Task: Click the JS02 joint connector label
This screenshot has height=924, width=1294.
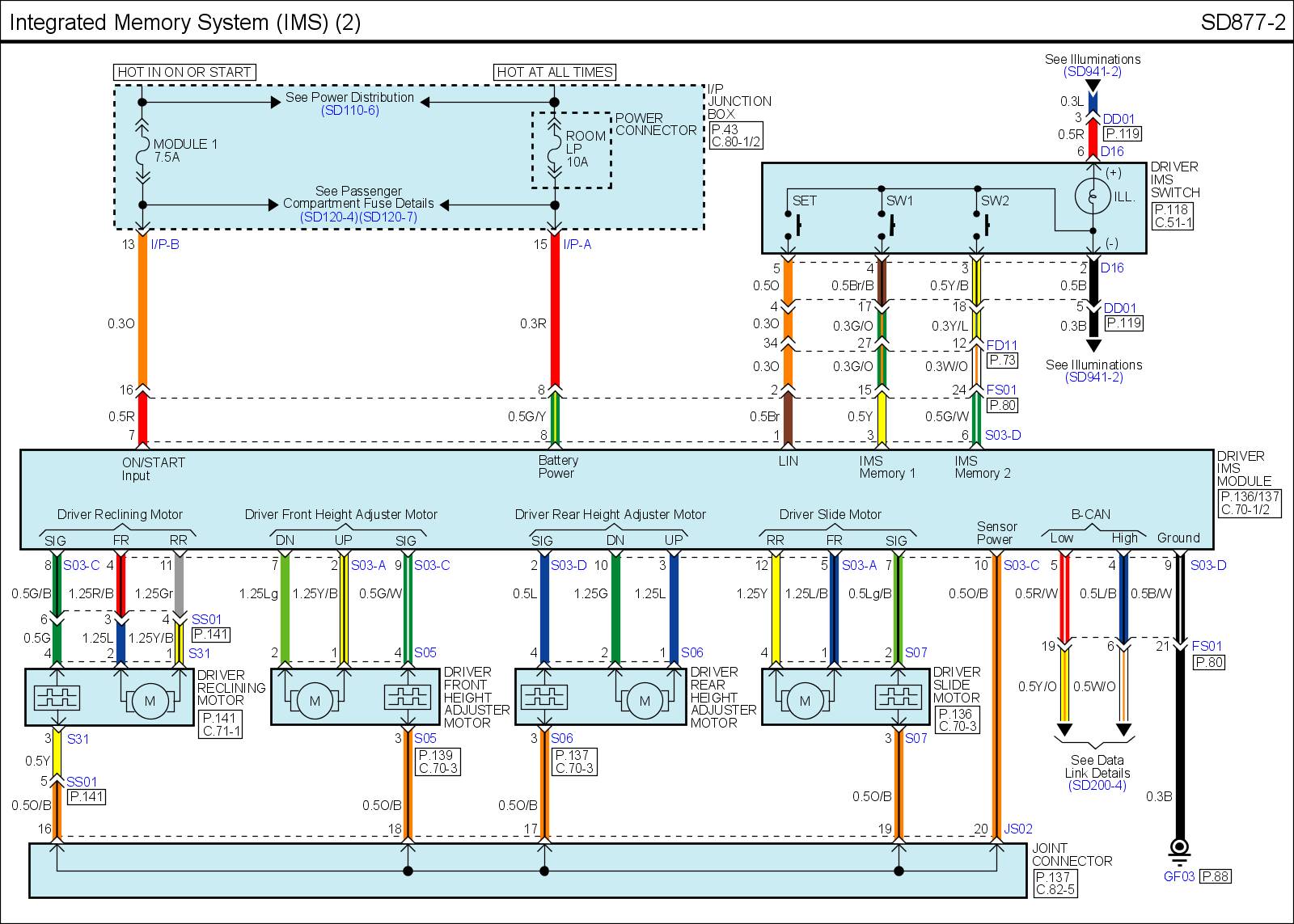Action: click(x=1017, y=829)
